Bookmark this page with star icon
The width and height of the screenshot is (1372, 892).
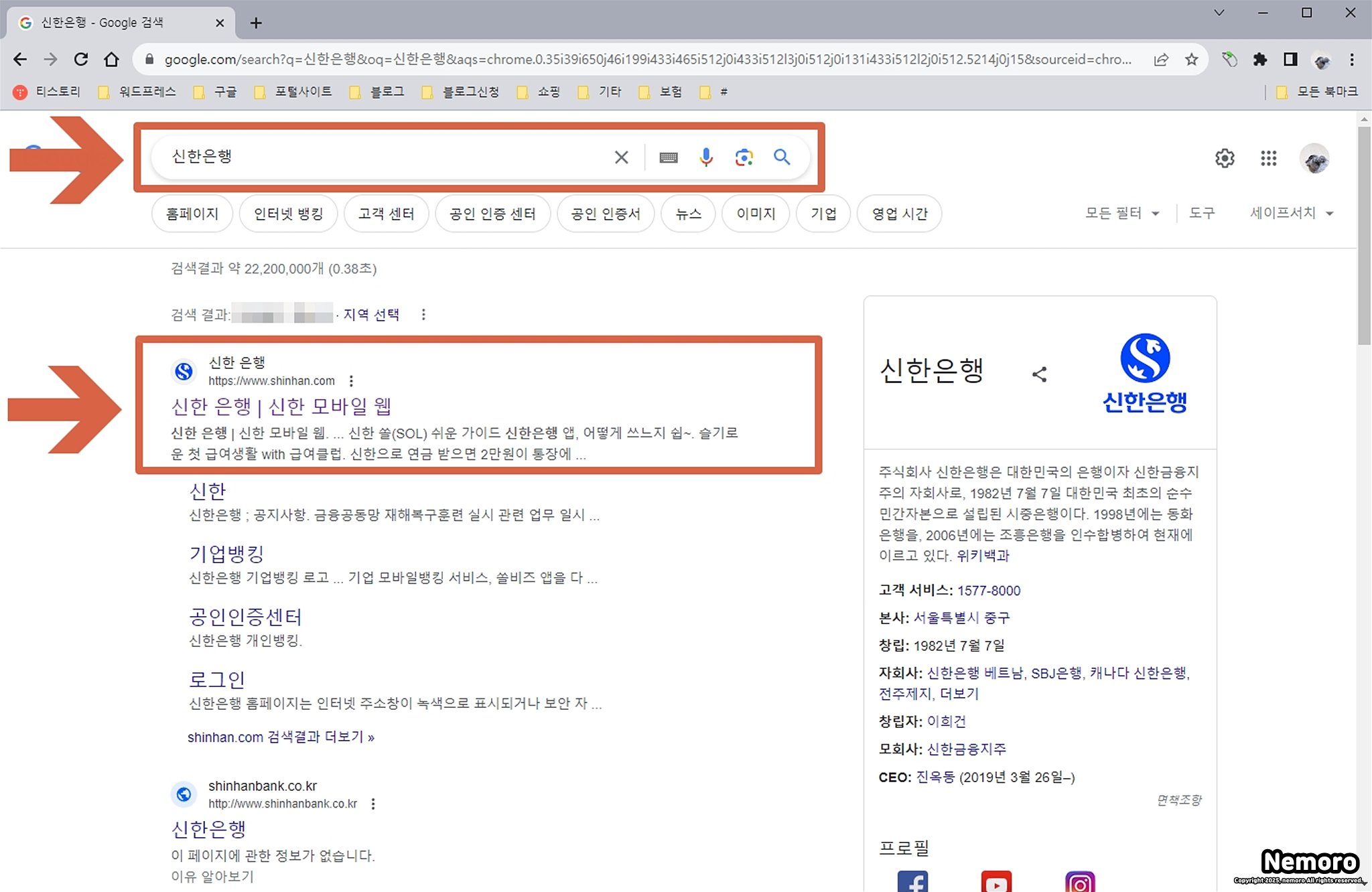(x=1191, y=60)
